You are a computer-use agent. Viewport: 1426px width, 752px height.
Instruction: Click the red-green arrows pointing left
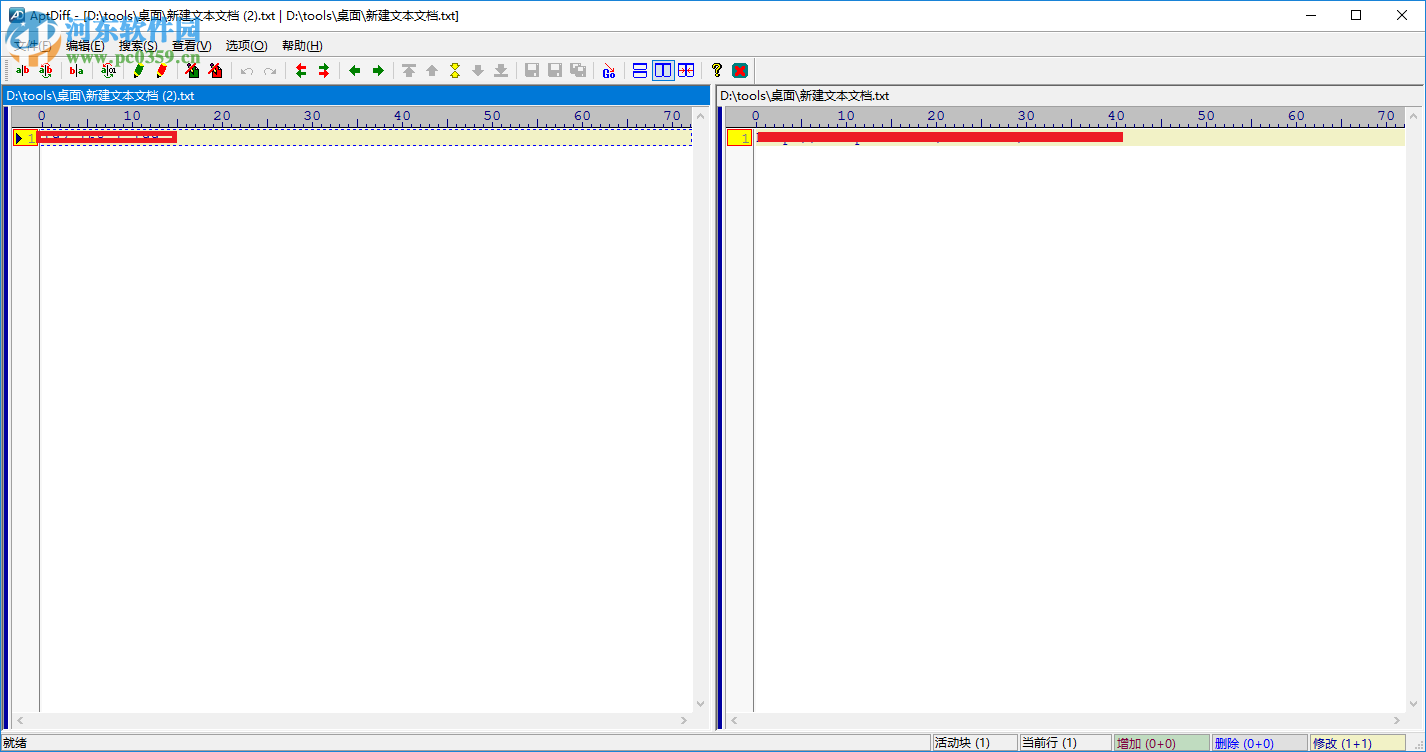(x=301, y=70)
